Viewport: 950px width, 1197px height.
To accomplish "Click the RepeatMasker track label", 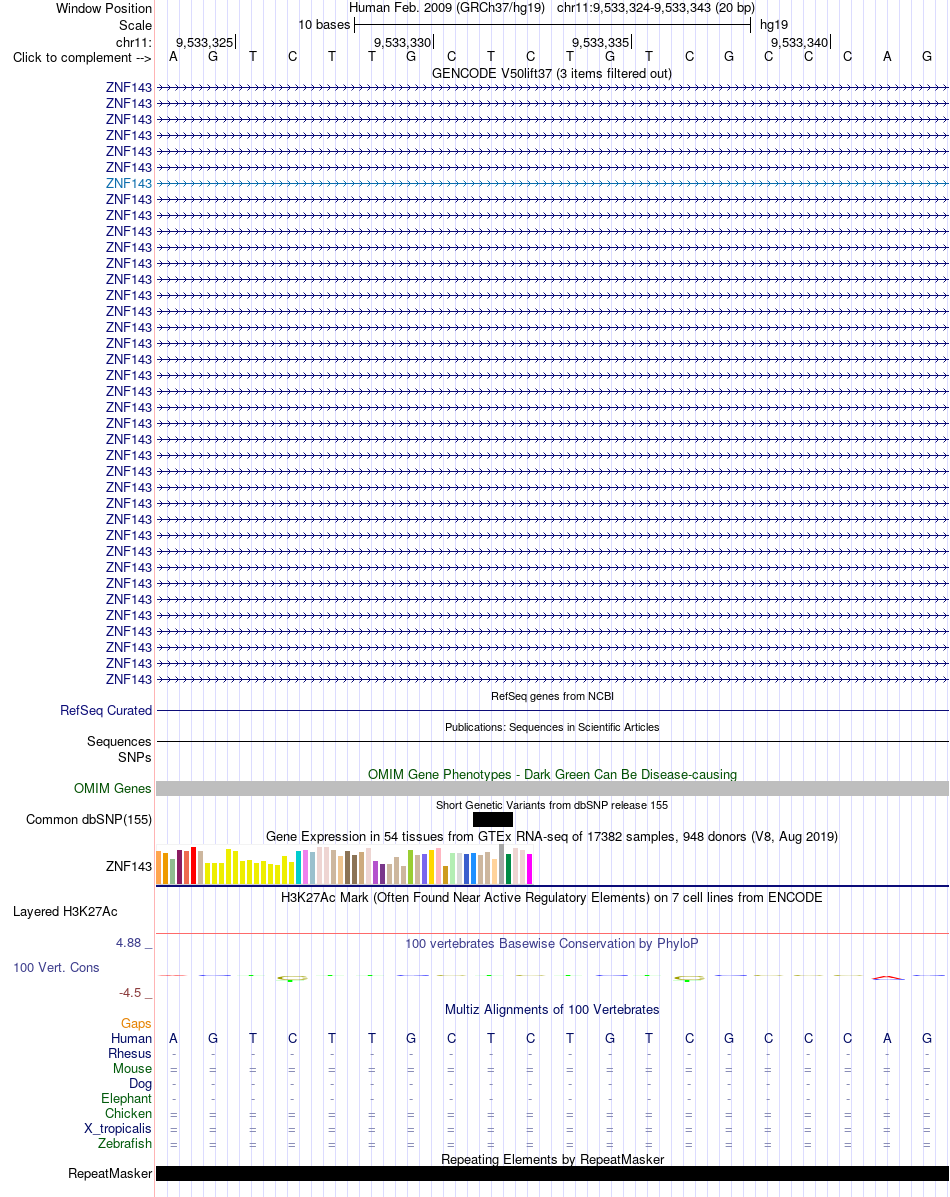I will [x=110, y=1173].
